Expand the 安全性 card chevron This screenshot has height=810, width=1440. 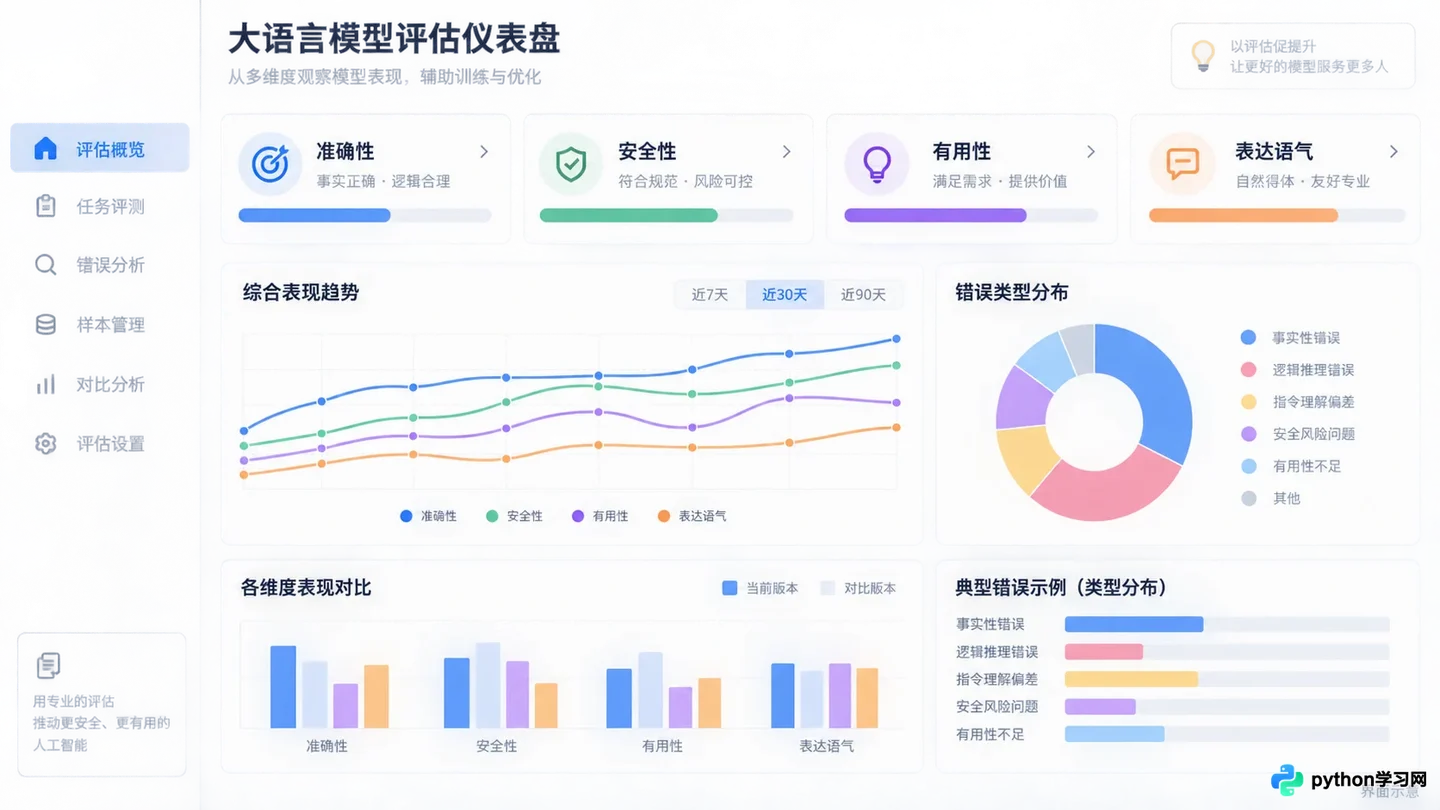click(787, 152)
